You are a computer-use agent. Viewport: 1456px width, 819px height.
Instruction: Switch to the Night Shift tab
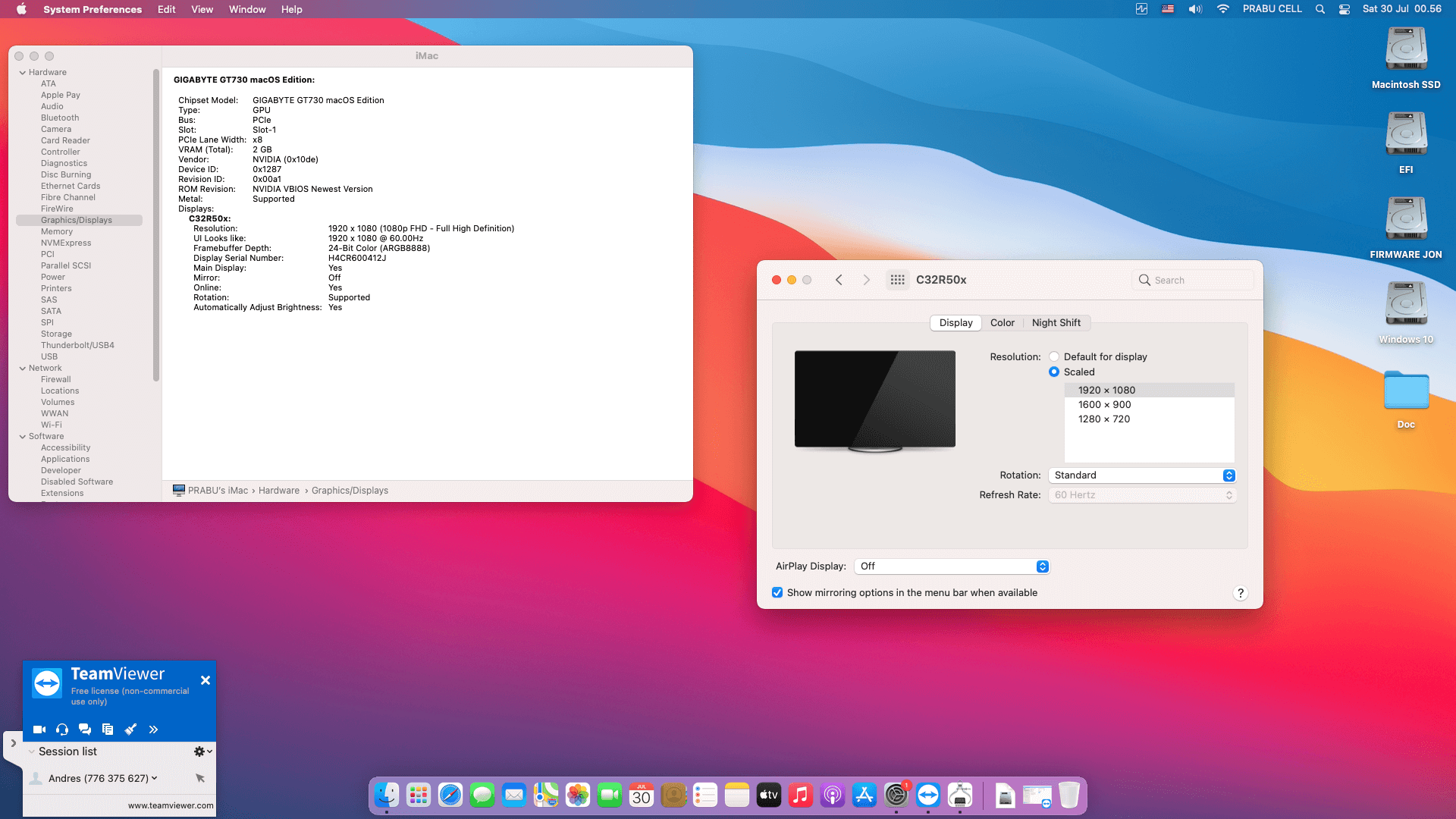click(x=1056, y=323)
